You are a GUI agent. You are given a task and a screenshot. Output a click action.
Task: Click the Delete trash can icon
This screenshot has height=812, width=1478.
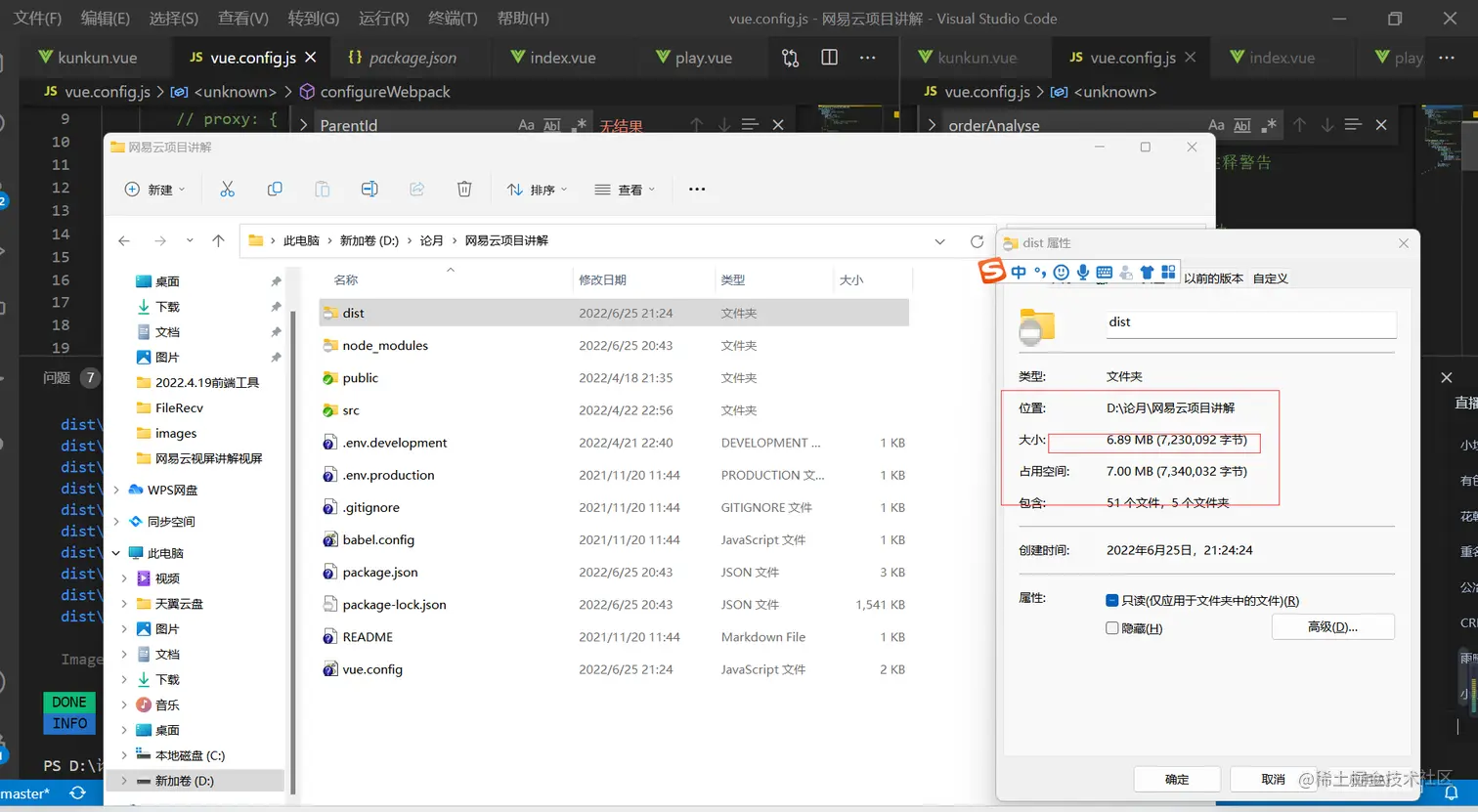(x=464, y=190)
